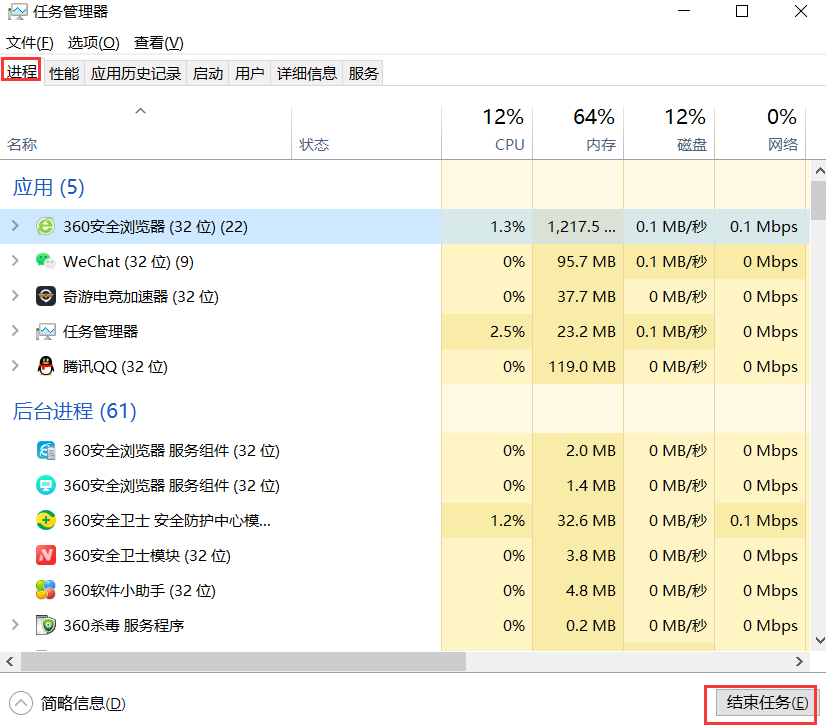Switch to the 用户 tab

tap(250, 73)
